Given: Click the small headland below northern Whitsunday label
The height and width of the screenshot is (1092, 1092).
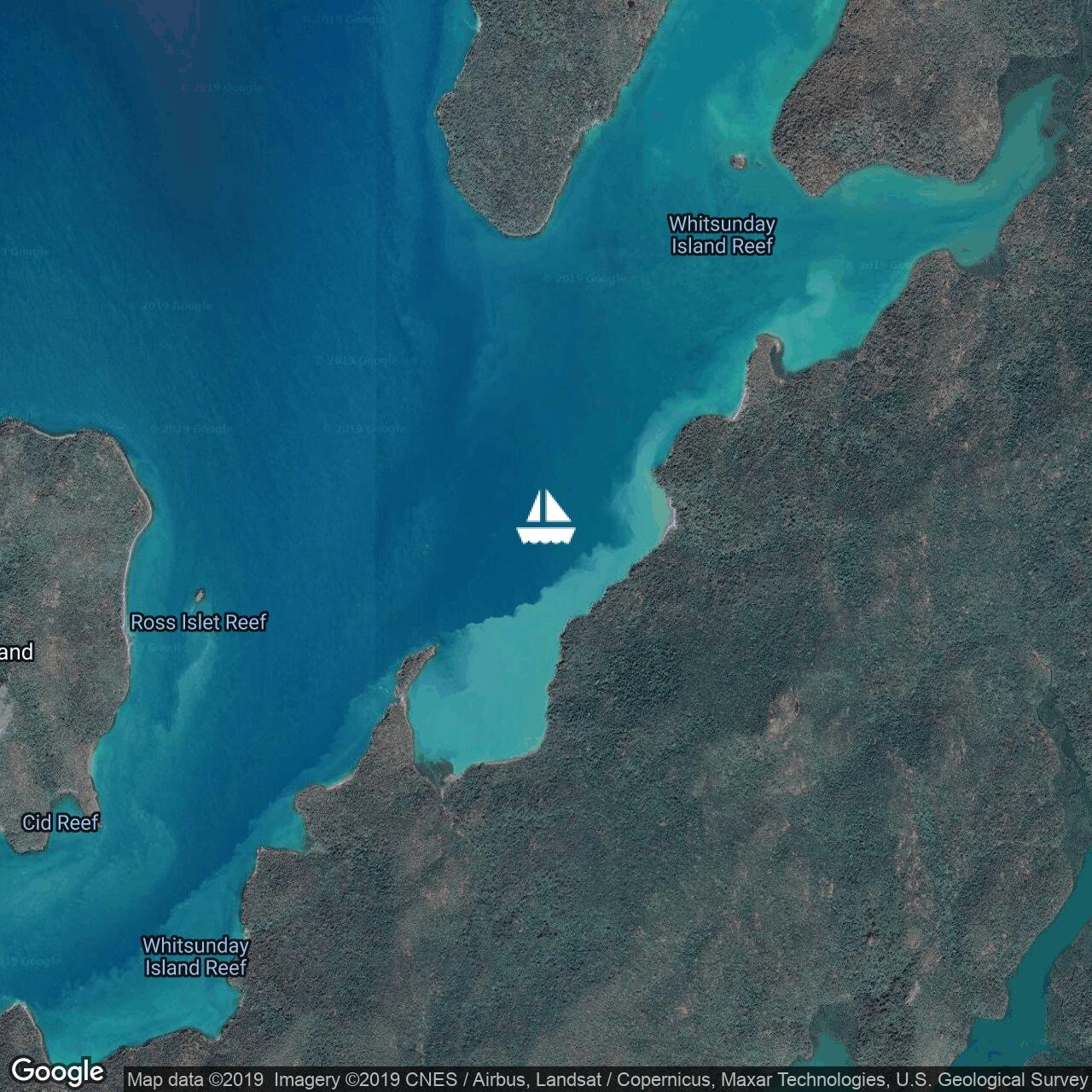Looking at the screenshot, I should point(765,354).
